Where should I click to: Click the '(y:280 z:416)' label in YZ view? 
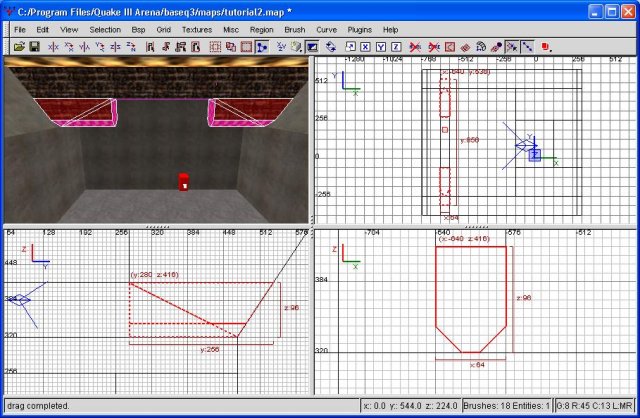pyautogui.click(x=154, y=275)
